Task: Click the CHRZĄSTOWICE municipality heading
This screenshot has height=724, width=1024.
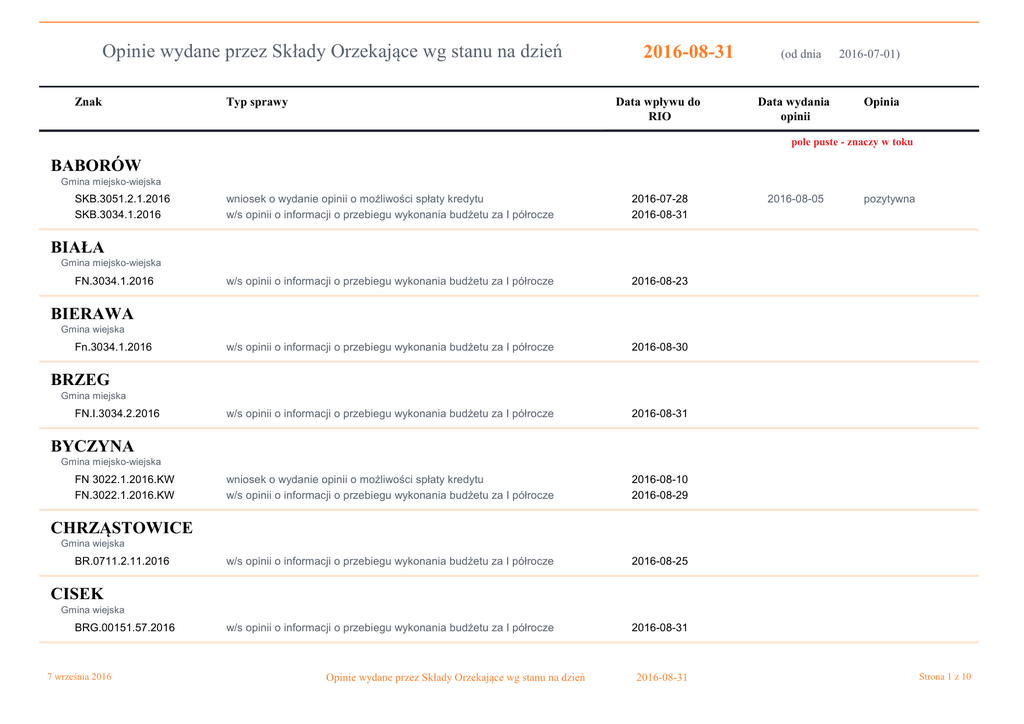Action: (x=121, y=527)
